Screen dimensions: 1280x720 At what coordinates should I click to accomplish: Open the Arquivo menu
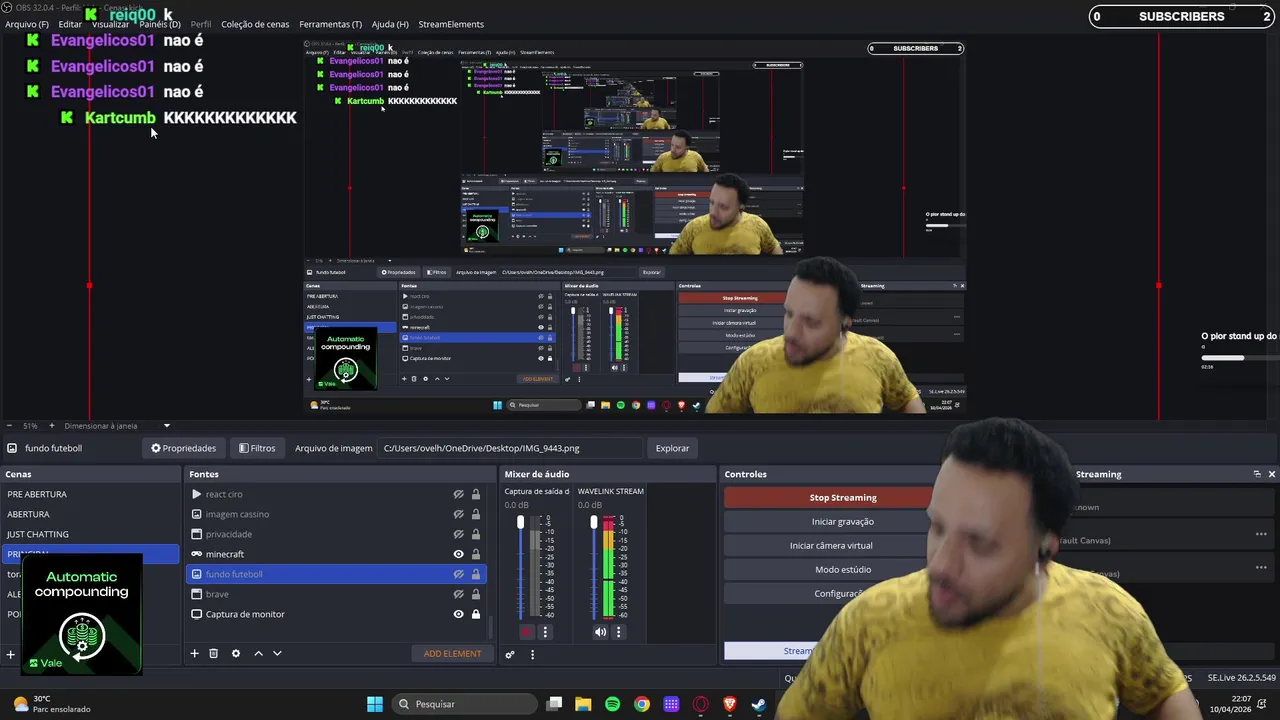(x=27, y=24)
